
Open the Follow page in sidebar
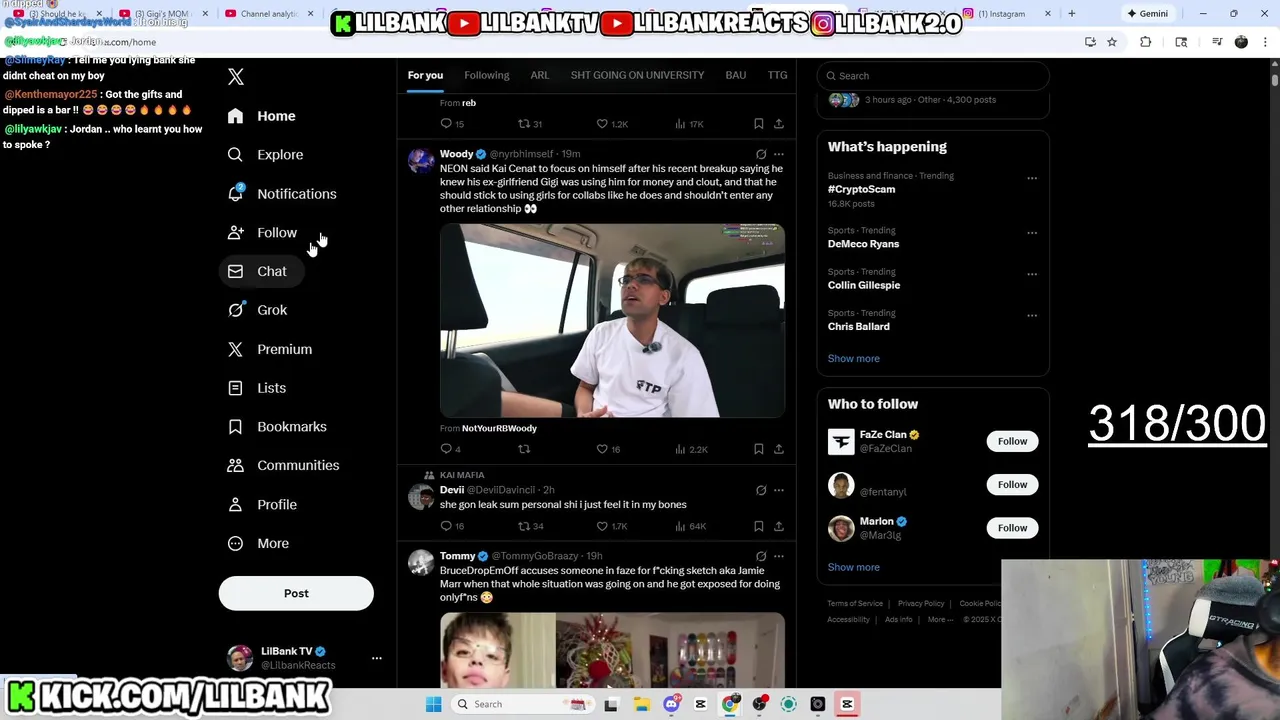tap(263, 232)
